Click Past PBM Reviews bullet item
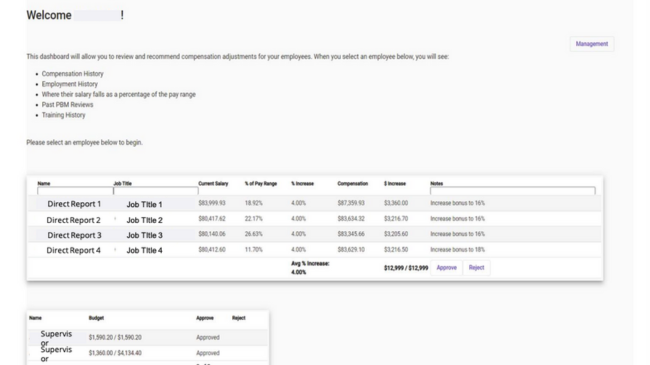The image size is (650, 365). point(67,105)
